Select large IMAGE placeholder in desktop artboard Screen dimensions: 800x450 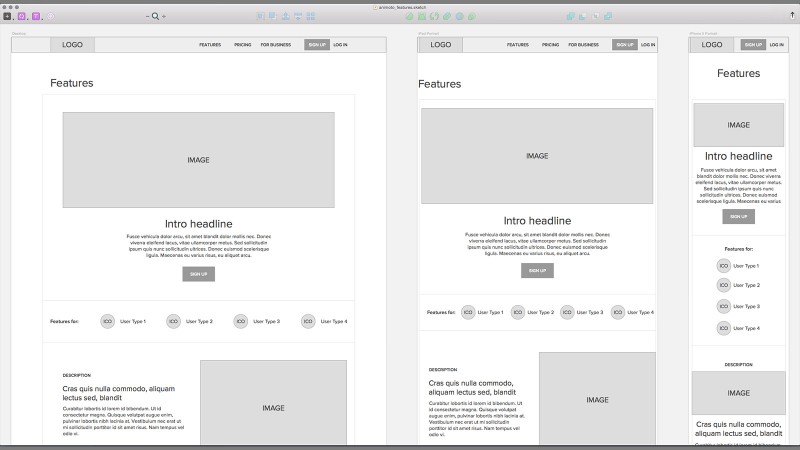click(198, 160)
